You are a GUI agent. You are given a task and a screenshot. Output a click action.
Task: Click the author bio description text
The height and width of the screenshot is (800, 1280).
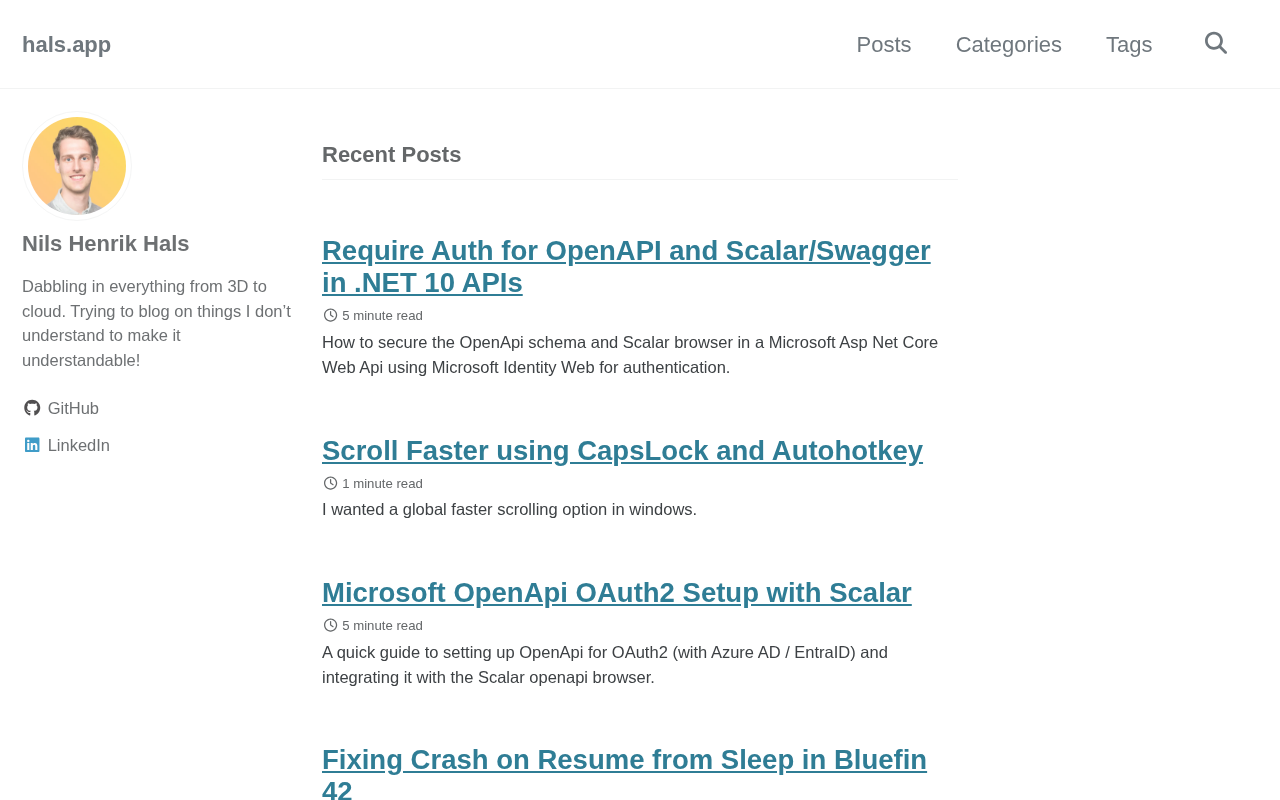157,323
